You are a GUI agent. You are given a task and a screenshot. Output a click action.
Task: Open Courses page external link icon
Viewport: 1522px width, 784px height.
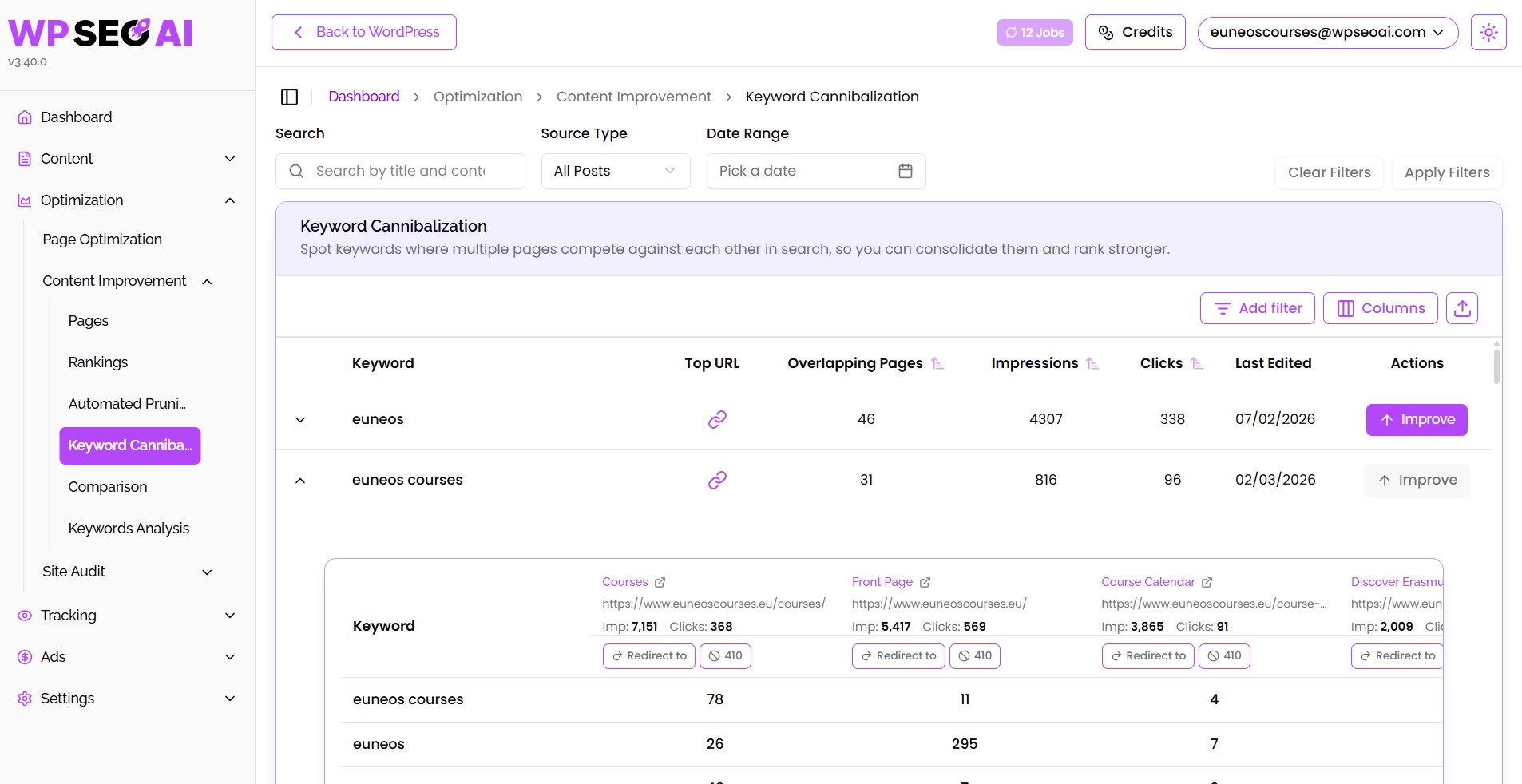click(x=660, y=582)
